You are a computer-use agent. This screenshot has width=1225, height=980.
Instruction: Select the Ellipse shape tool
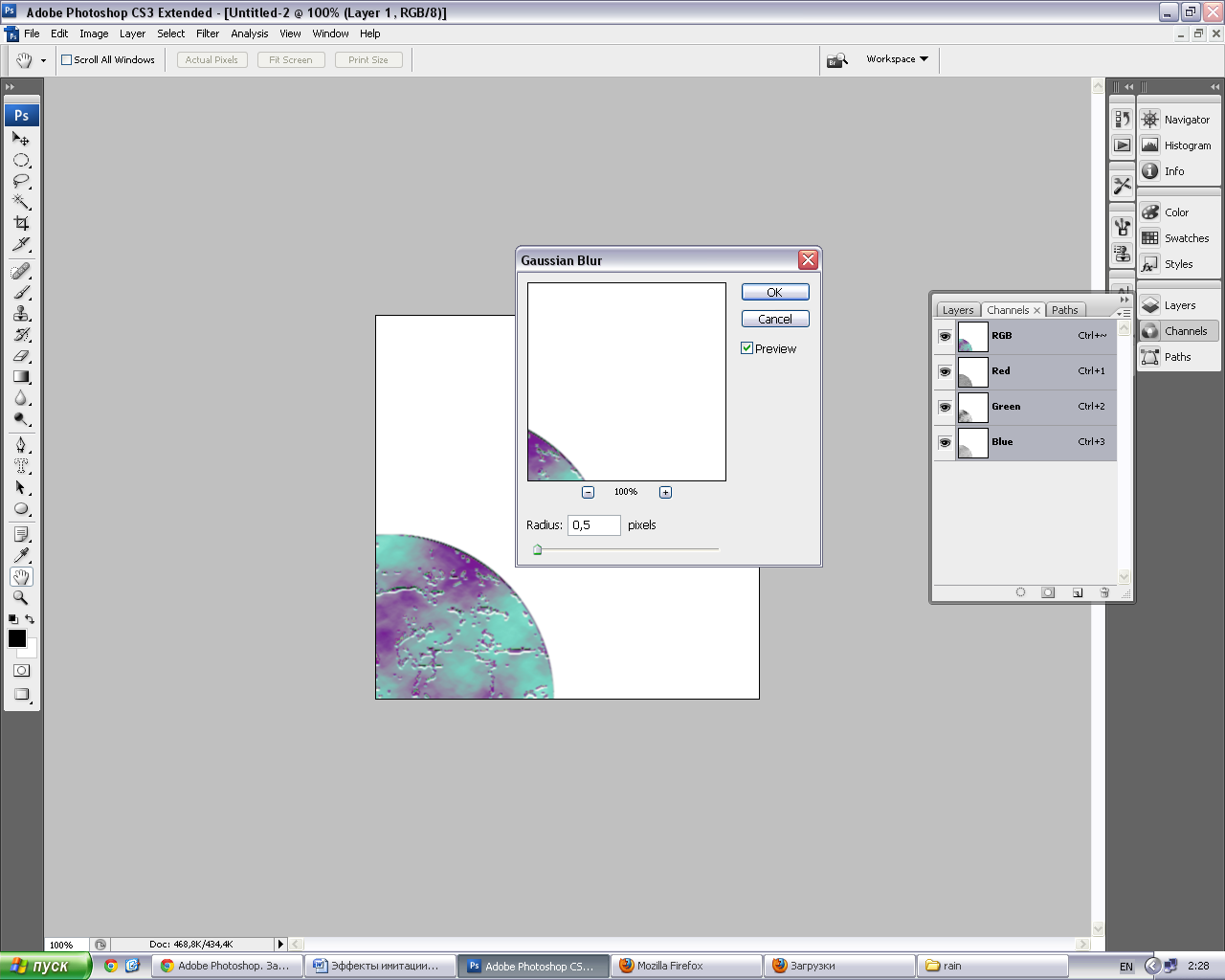point(21,508)
